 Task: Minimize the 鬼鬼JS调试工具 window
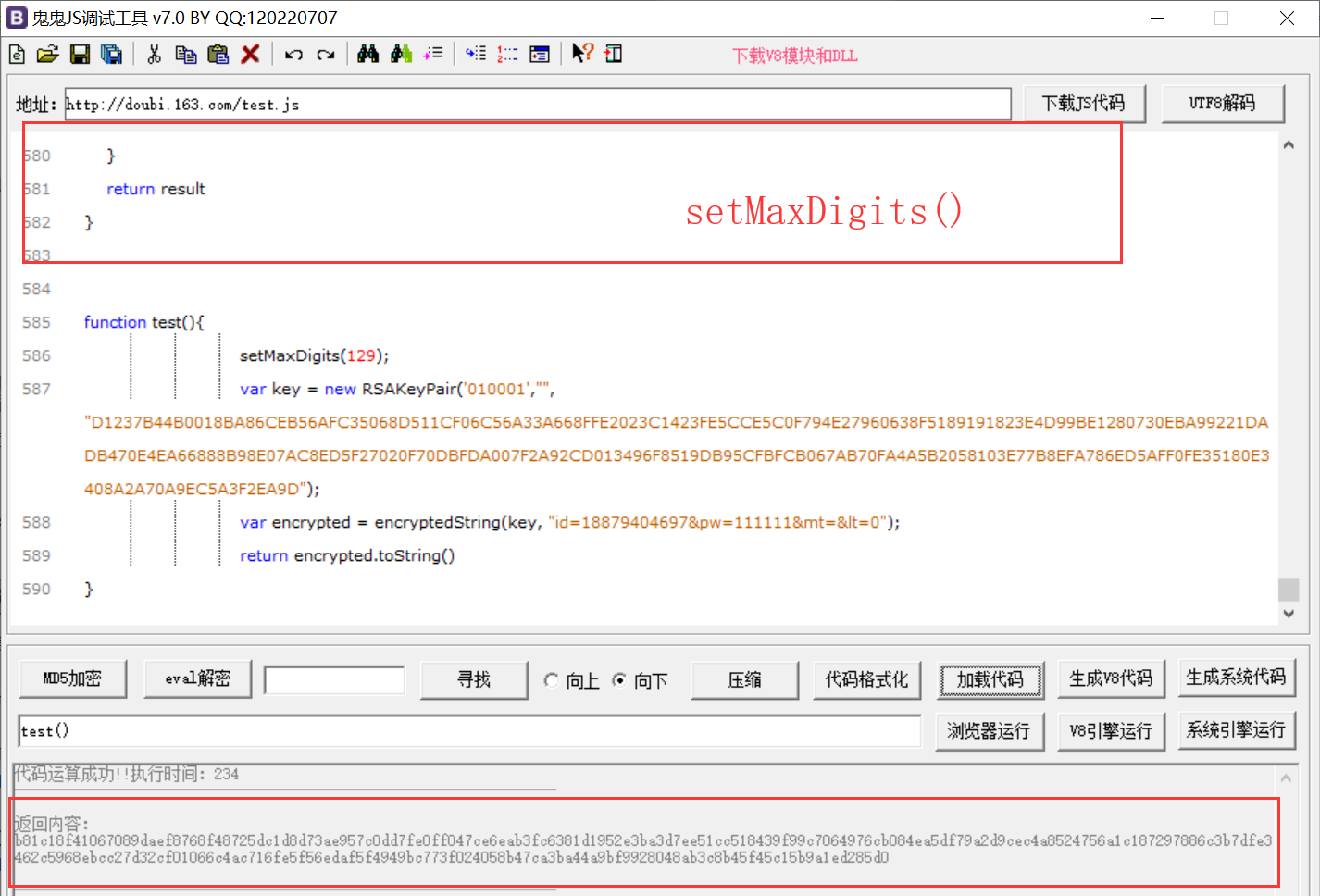(1157, 18)
